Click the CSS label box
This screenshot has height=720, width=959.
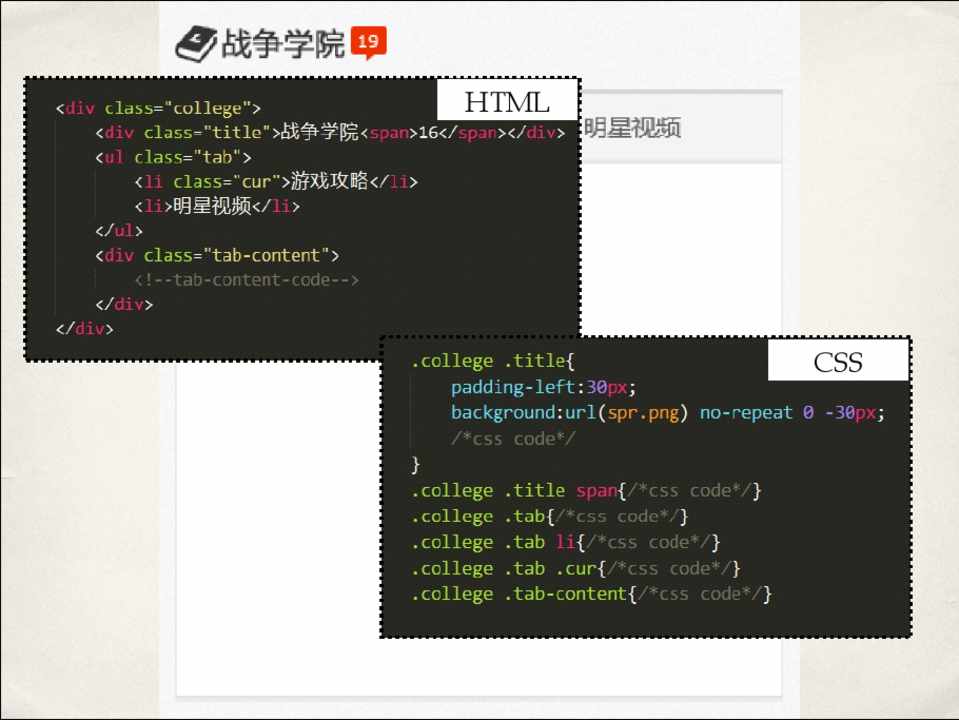coord(838,361)
